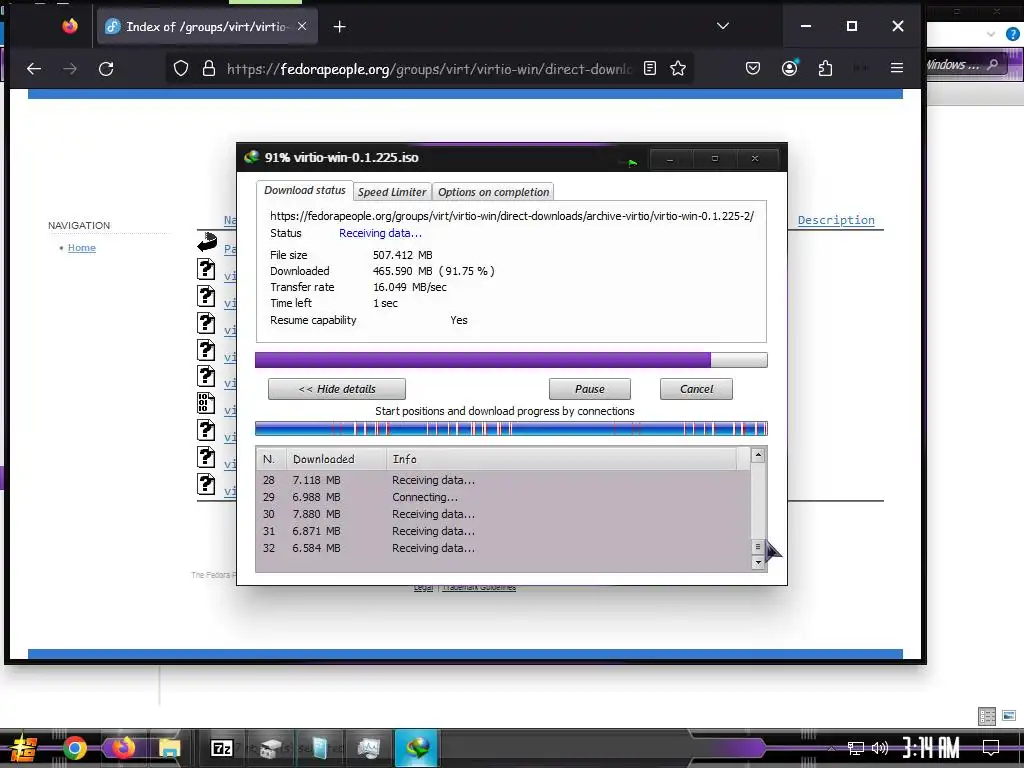The width and height of the screenshot is (1024, 768).
Task: Switch to Download status tab
Action: pos(304,190)
